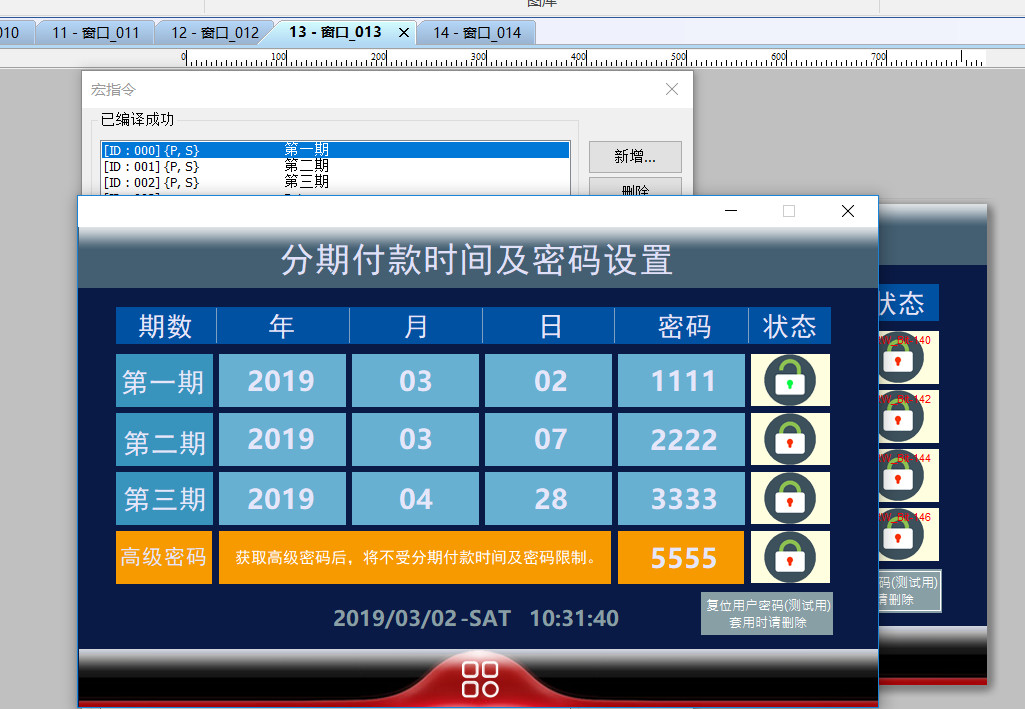Click the second period lock status icon
The width and height of the screenshot is (1025, 709).
[790, 439]
